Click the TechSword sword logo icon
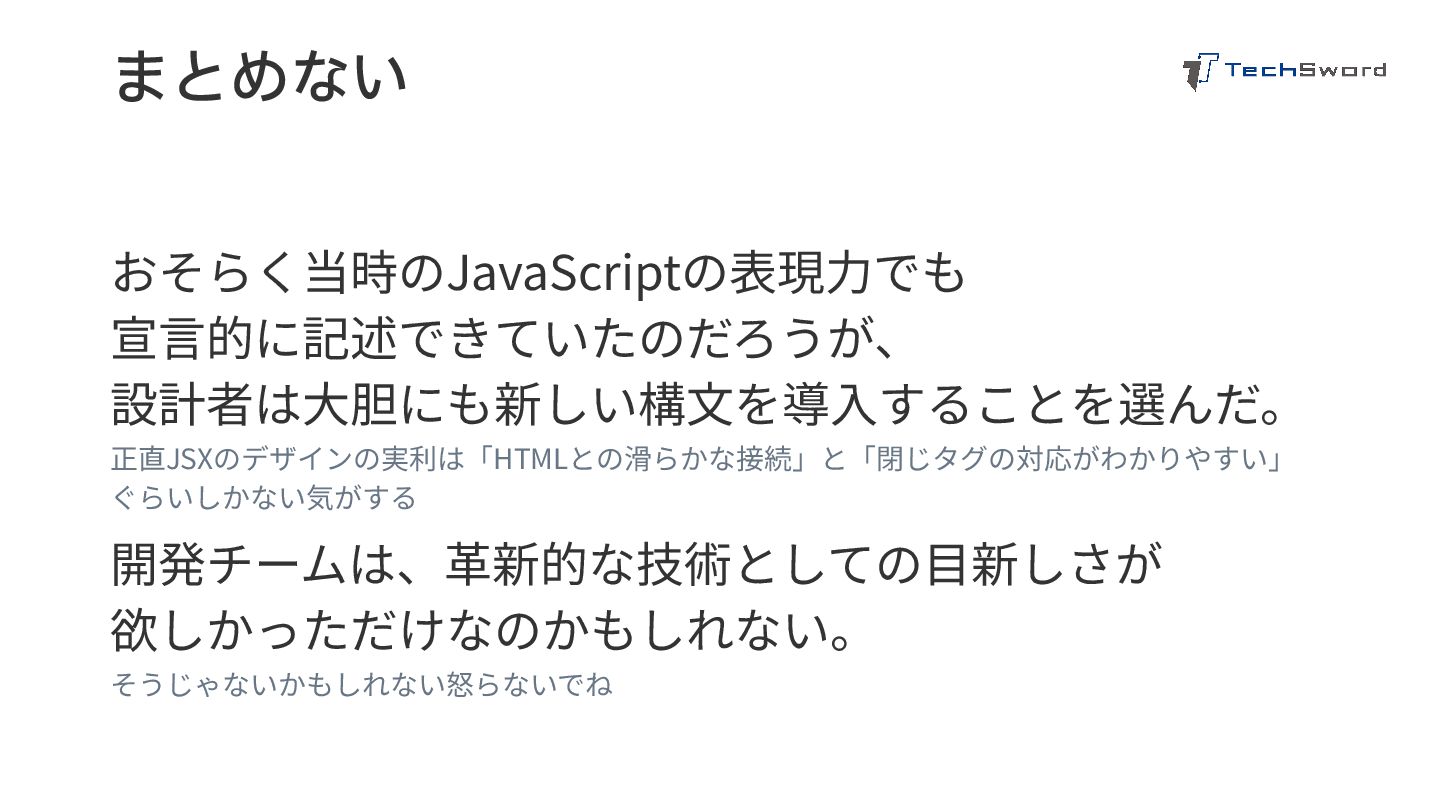The image size is (1440, 810). [x=1200, y=71]
